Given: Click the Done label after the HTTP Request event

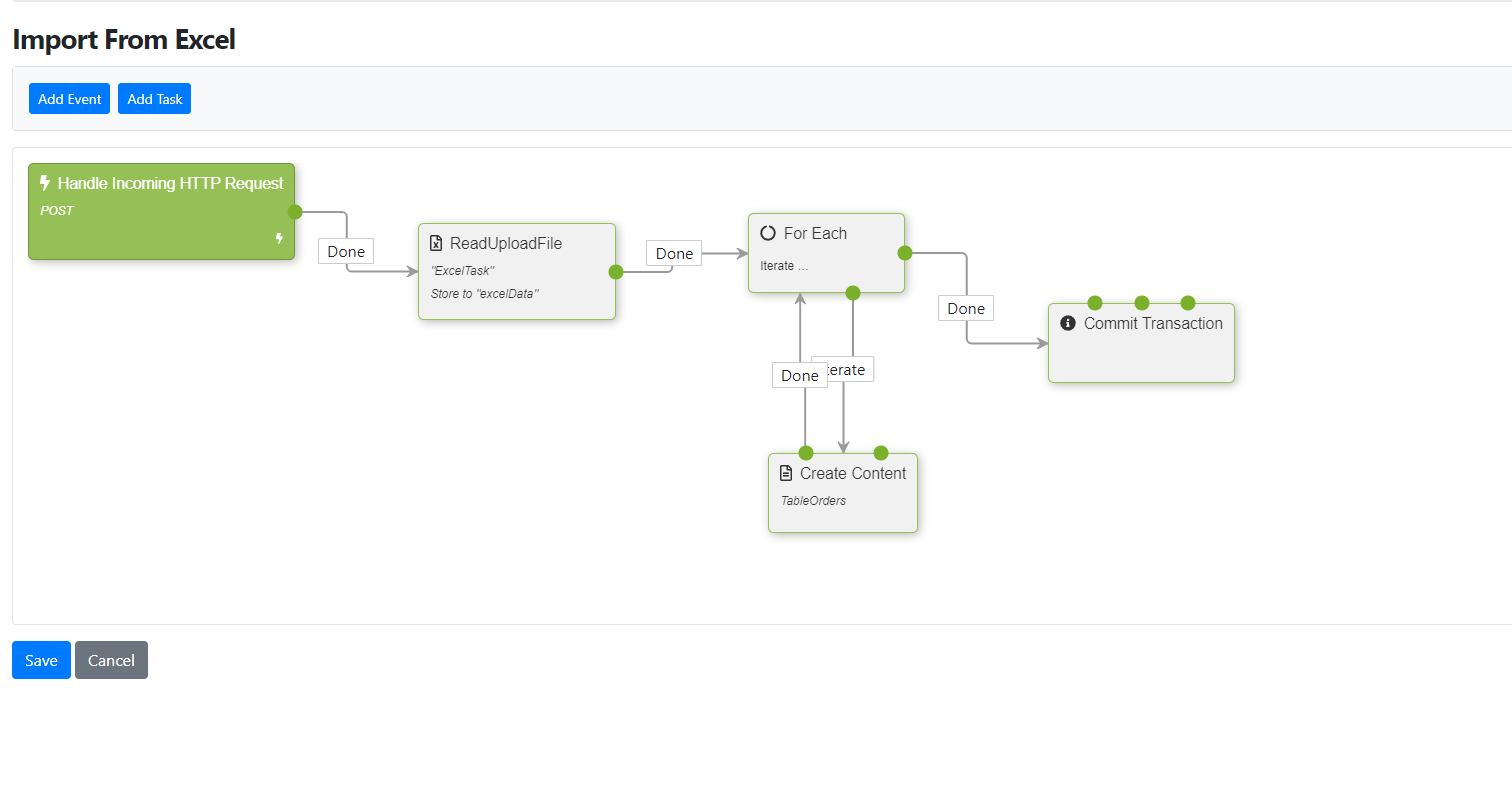Looking at the screenshot, I should [345, 251].
